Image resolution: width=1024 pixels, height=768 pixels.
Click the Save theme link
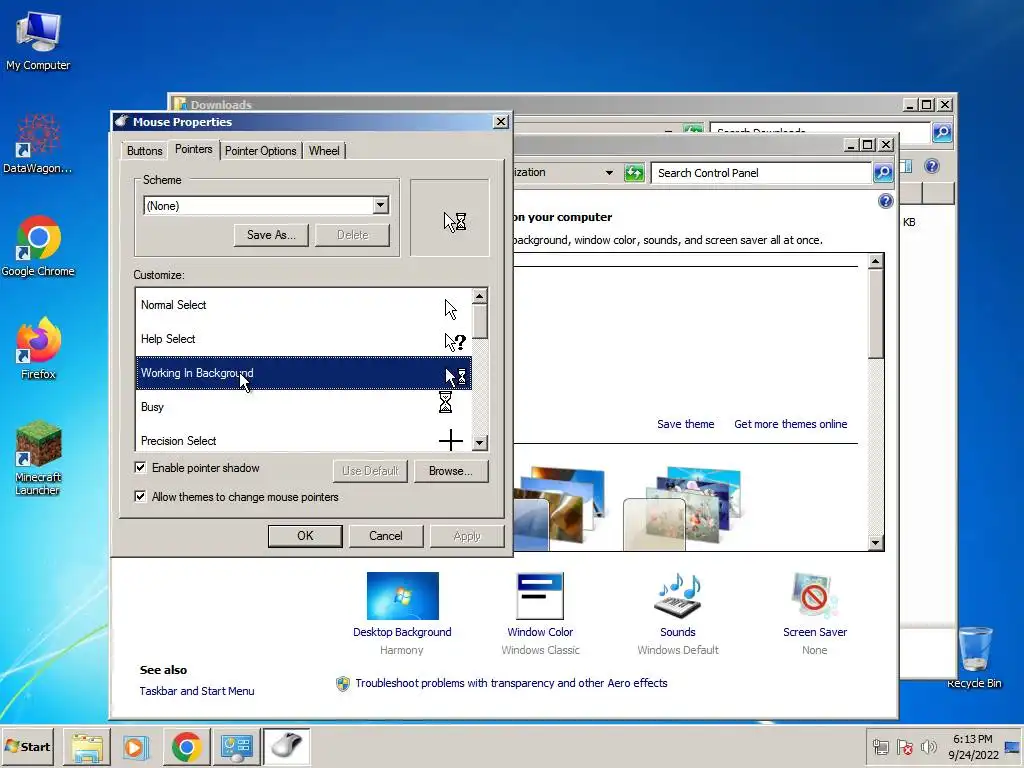pos(685,424)
